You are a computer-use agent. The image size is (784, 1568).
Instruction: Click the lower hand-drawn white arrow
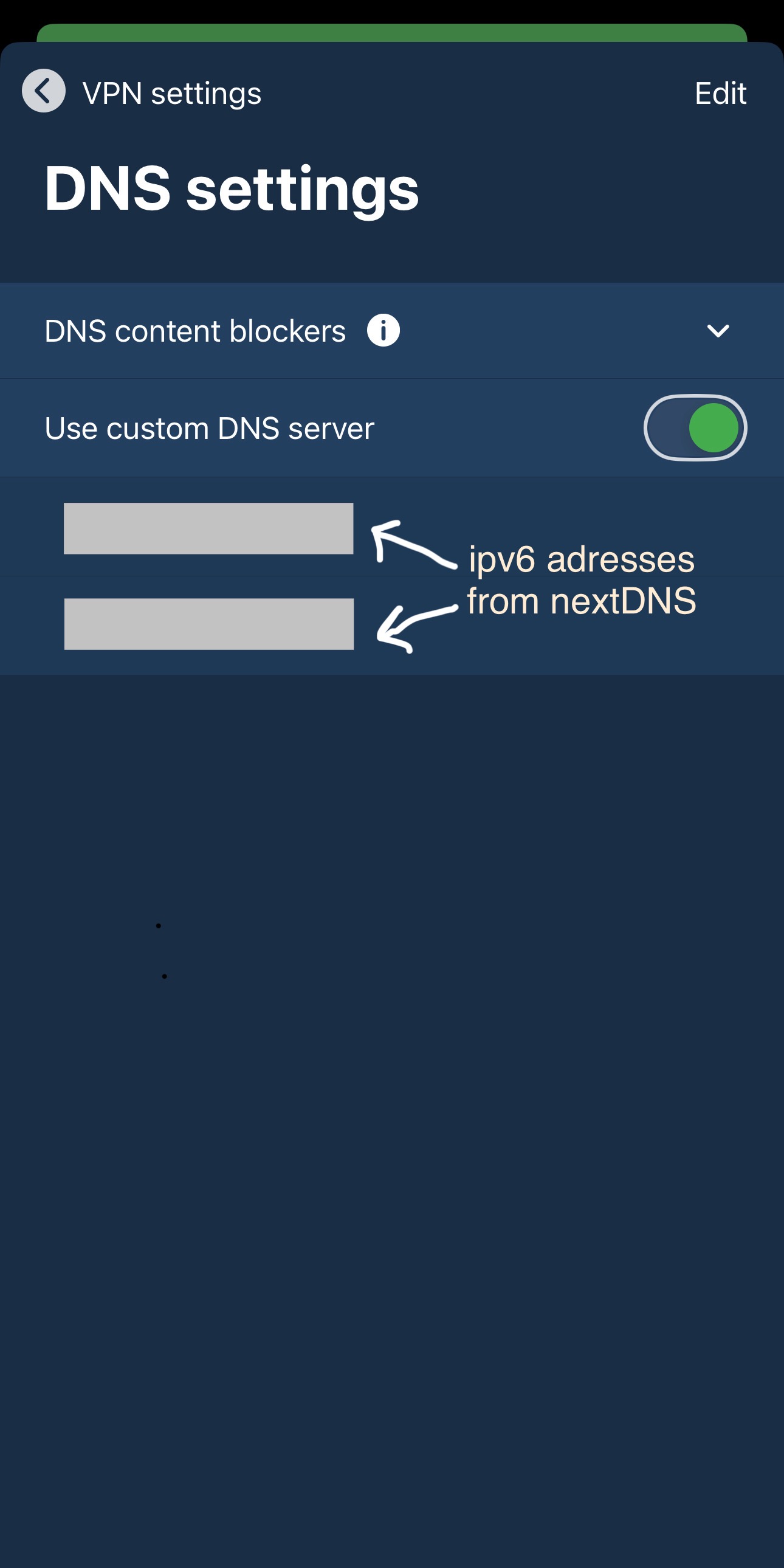[x=416, y=629]
